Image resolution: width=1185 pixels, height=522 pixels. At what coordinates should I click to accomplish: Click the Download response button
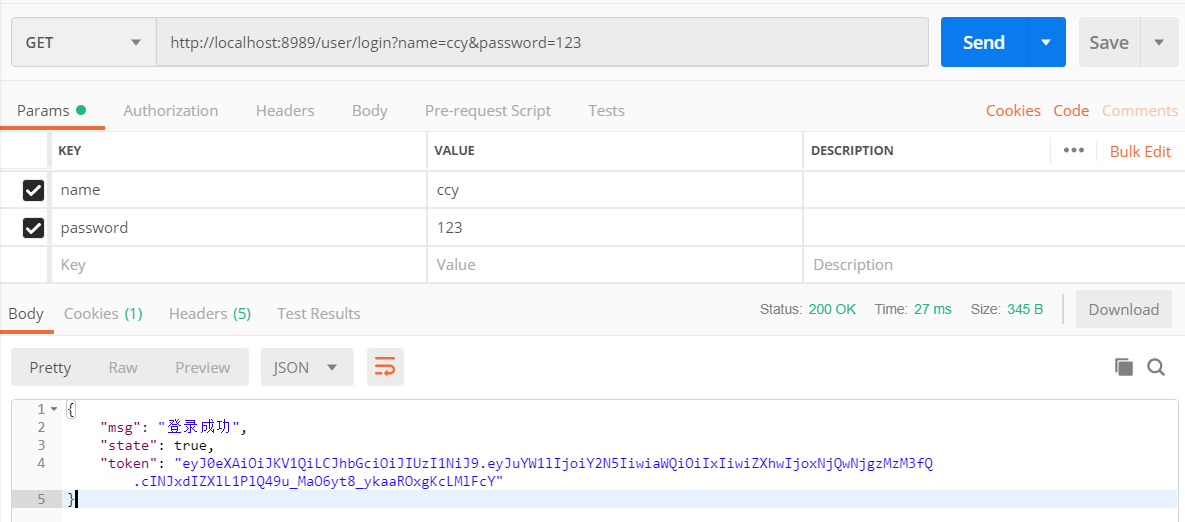1123,310
